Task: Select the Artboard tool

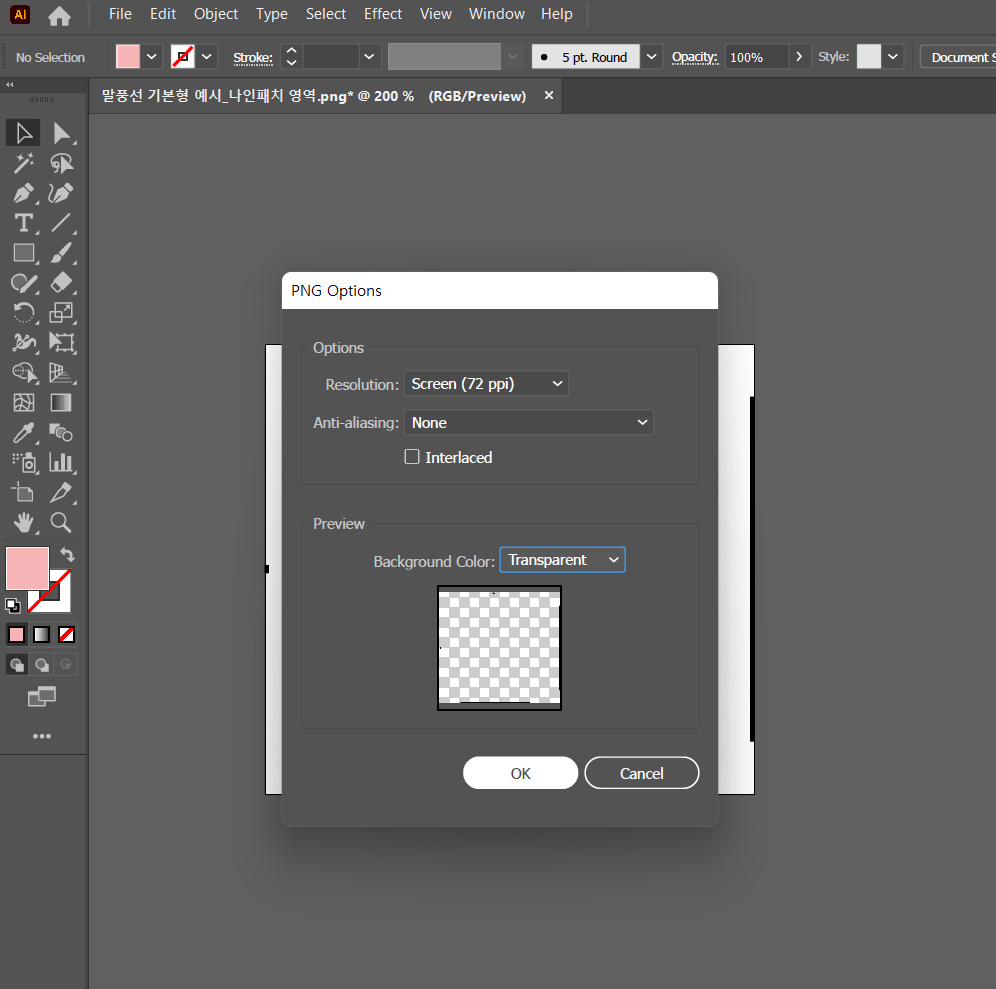Action: 24,492
